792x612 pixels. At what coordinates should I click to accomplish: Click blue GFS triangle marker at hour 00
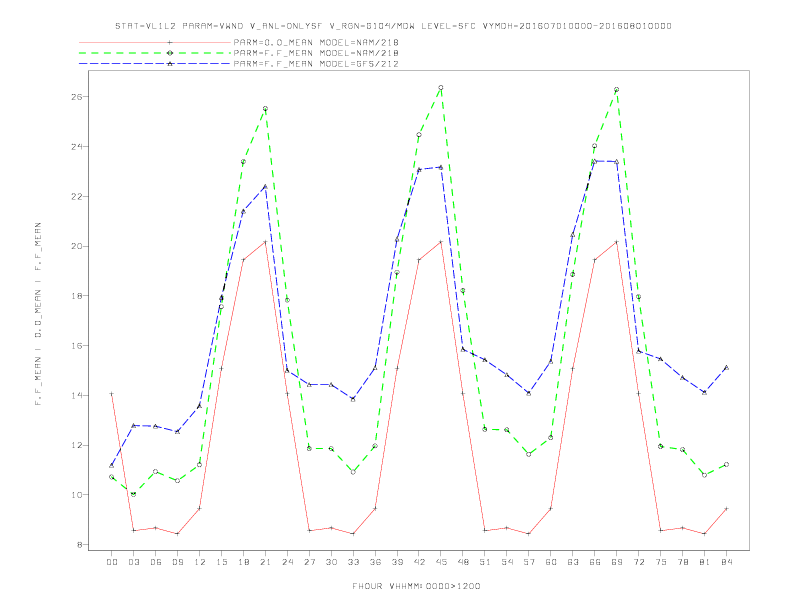[112, 465]
